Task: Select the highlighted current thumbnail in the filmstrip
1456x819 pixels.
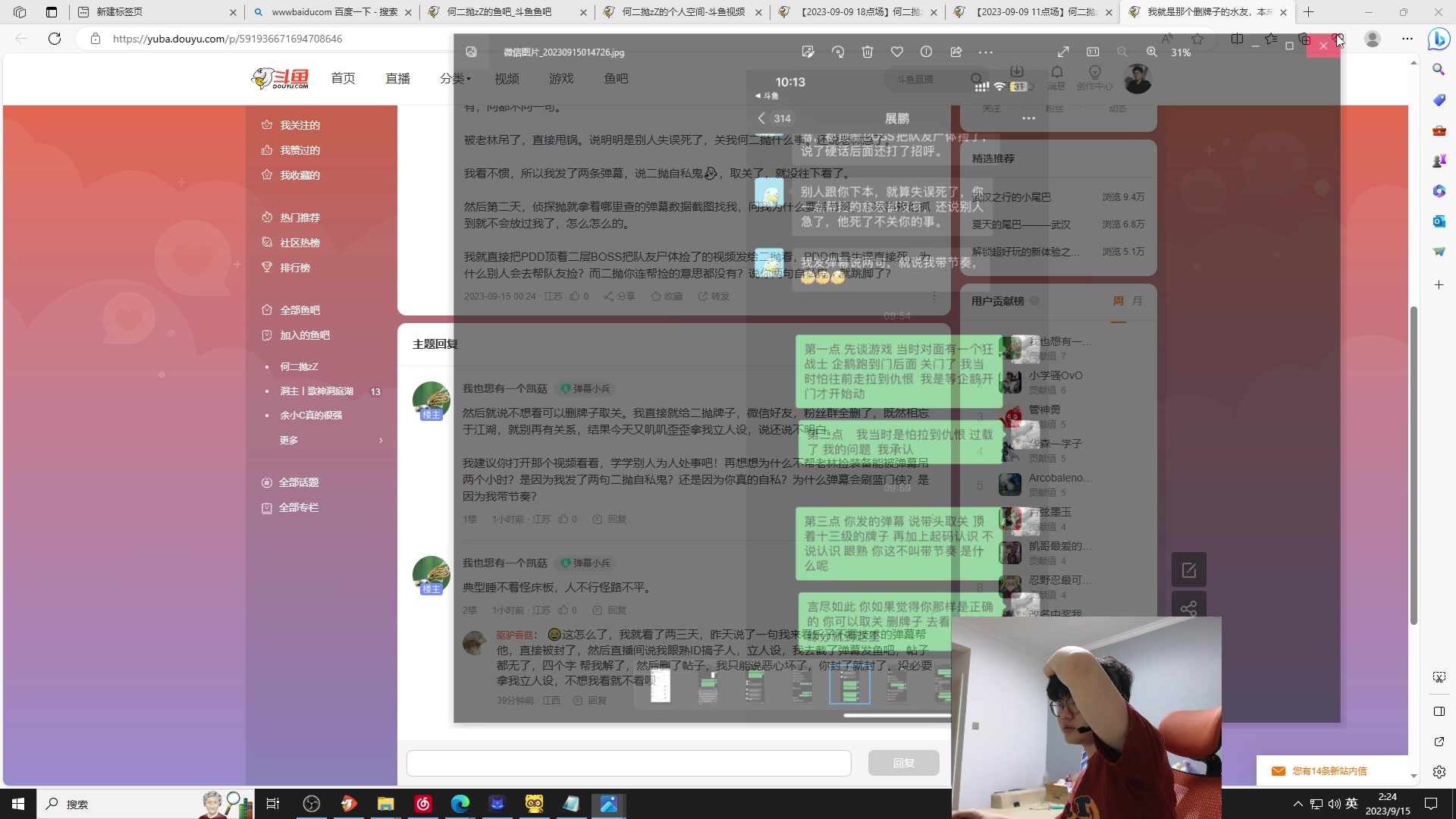Action: (x=849, y=686)
